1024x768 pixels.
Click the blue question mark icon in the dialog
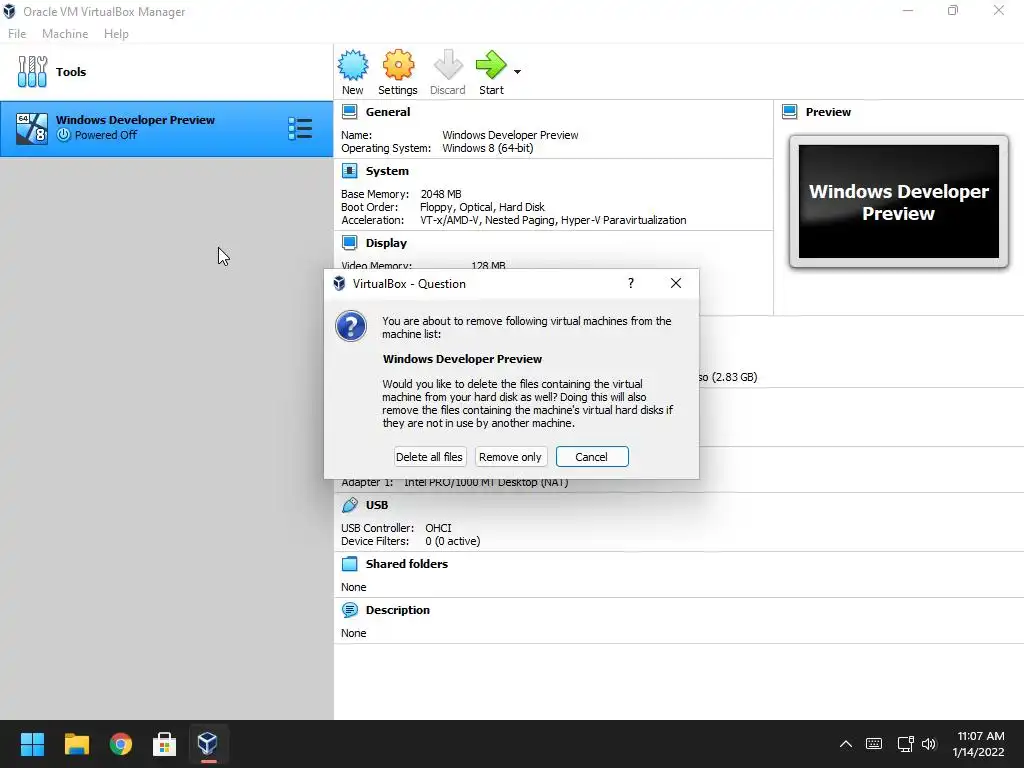[x=351, y=326]
